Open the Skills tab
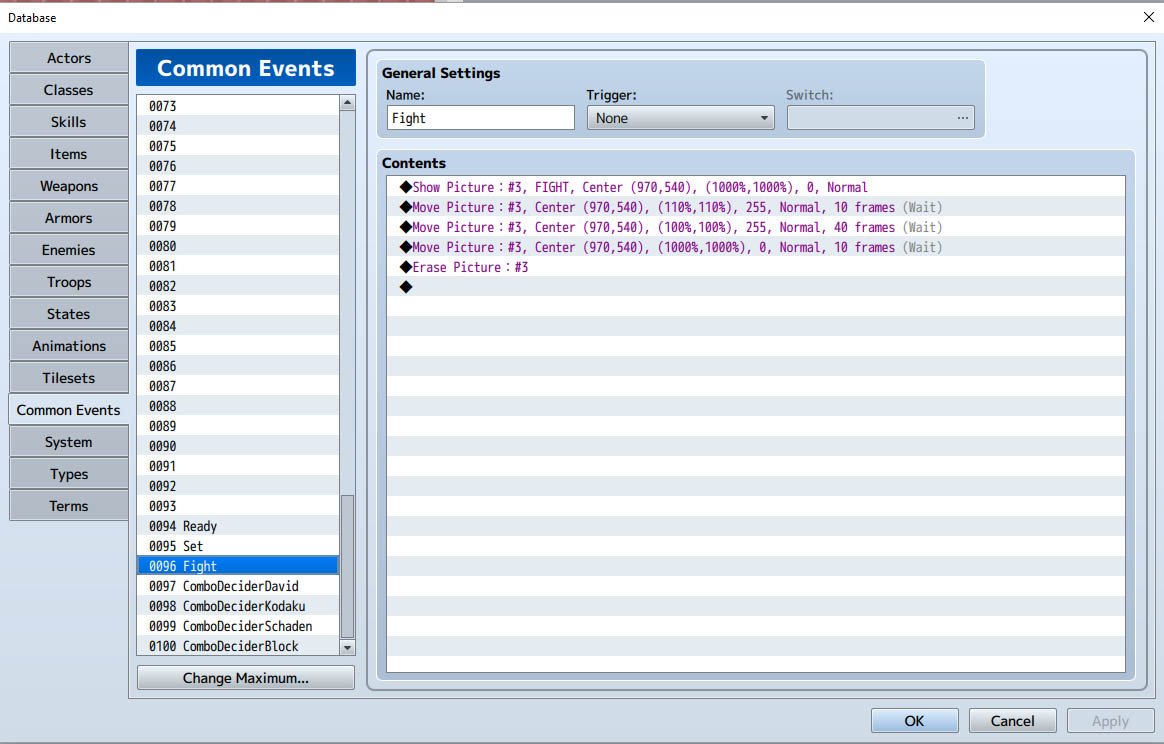Viewport: 1164px width, 744px height. (x=68, y=122)
